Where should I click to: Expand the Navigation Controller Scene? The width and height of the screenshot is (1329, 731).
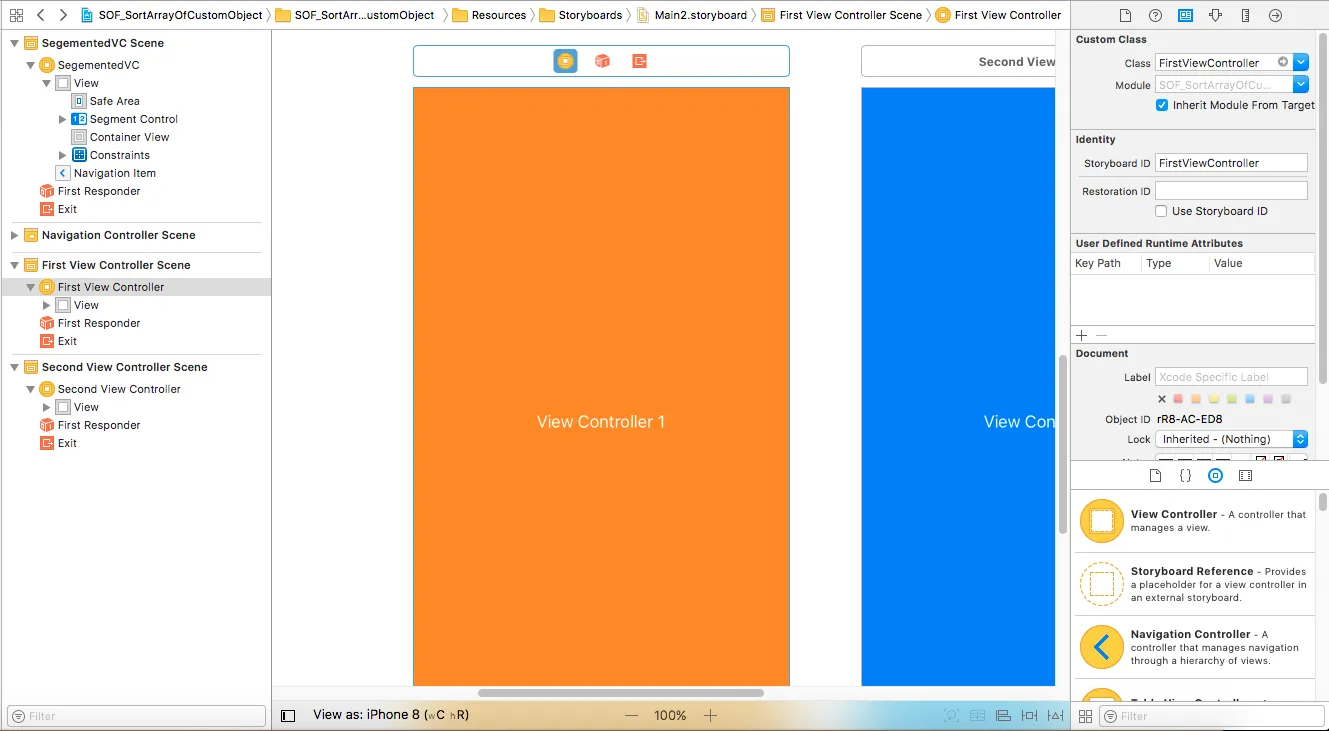click(x=14, y=235)
